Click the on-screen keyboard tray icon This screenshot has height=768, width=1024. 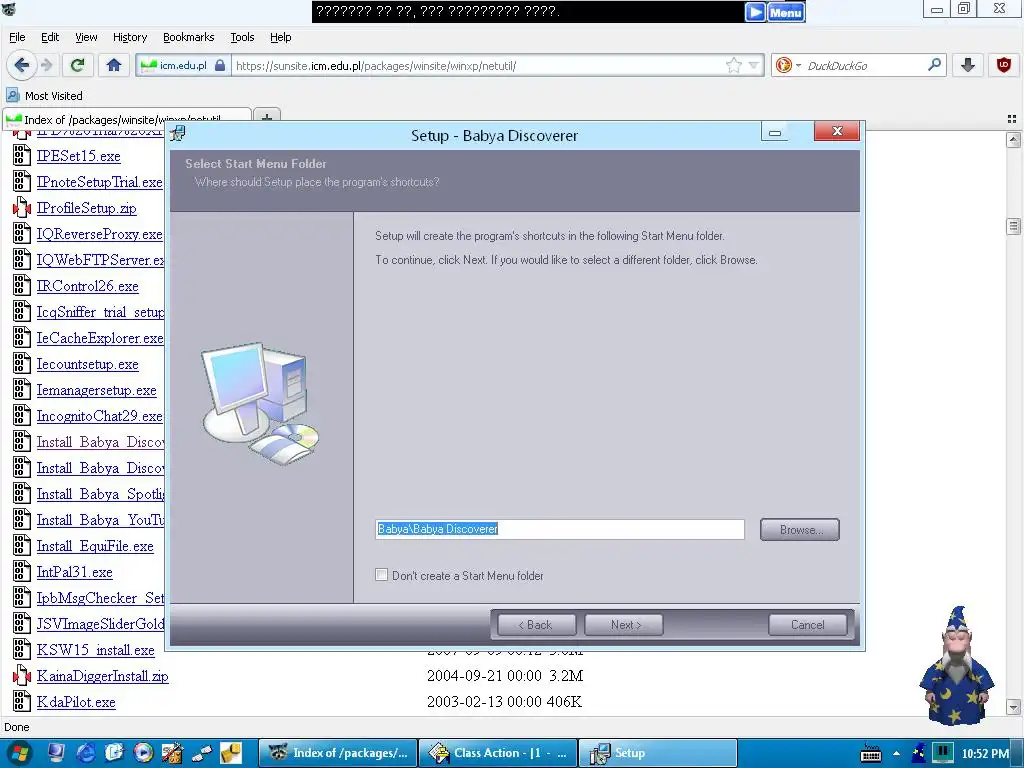[x=871, y=753]
